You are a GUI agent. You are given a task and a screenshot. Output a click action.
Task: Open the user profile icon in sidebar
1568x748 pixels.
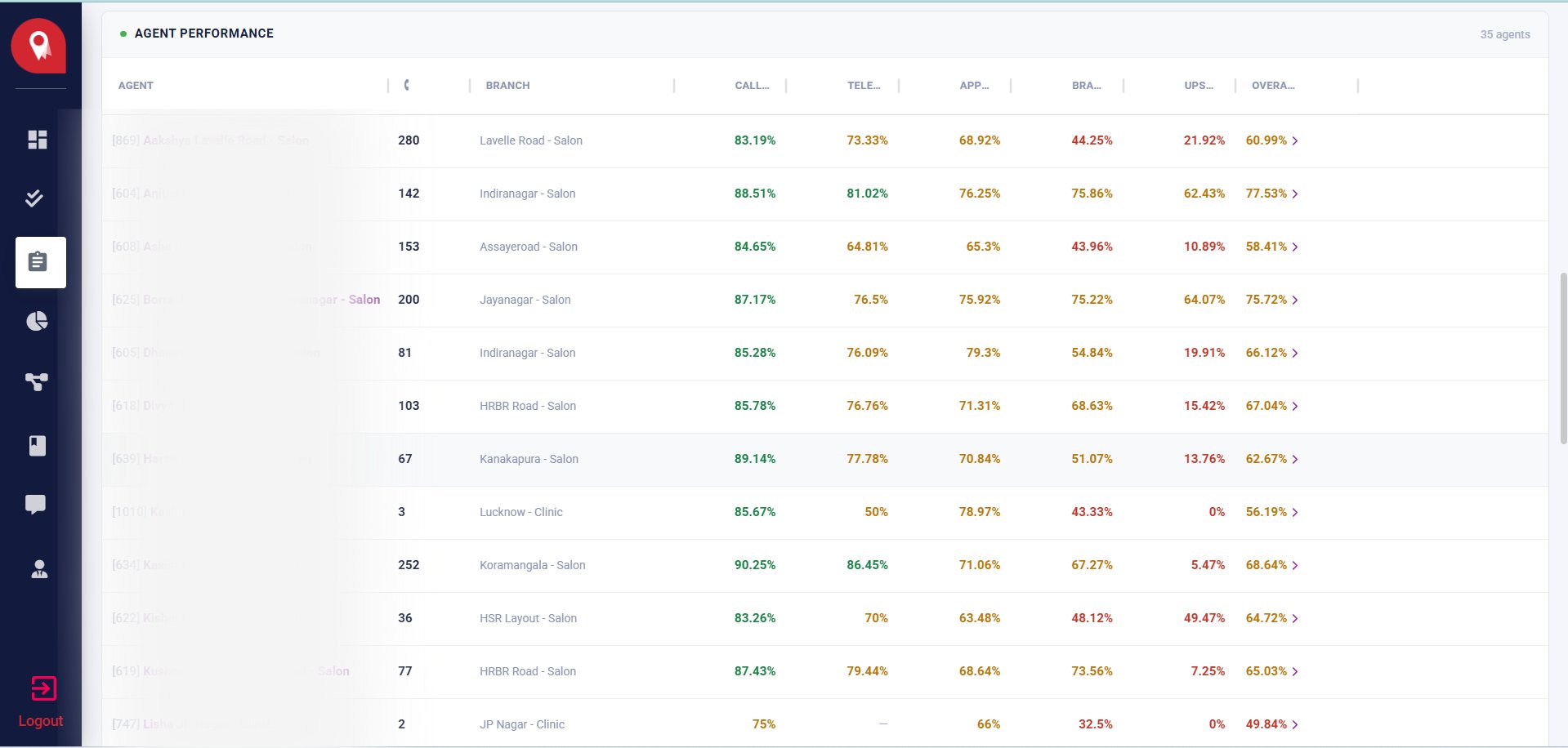click(39, 569)
